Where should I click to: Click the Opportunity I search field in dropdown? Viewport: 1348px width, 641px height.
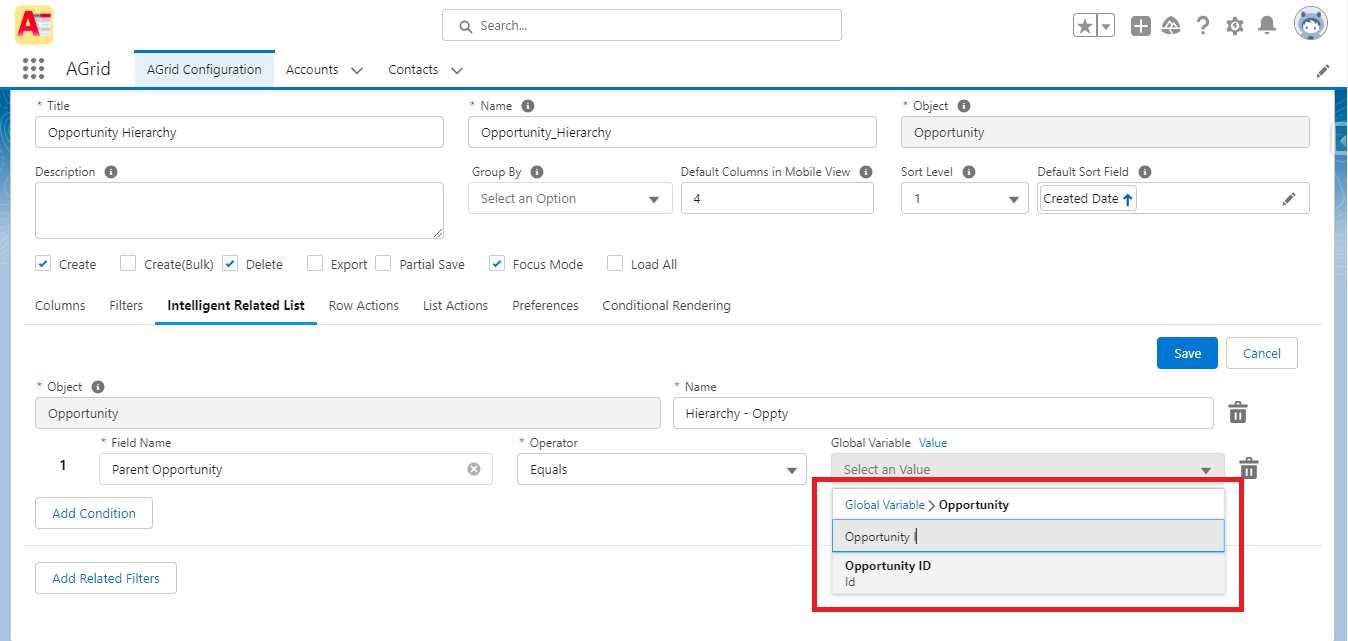1028,536
